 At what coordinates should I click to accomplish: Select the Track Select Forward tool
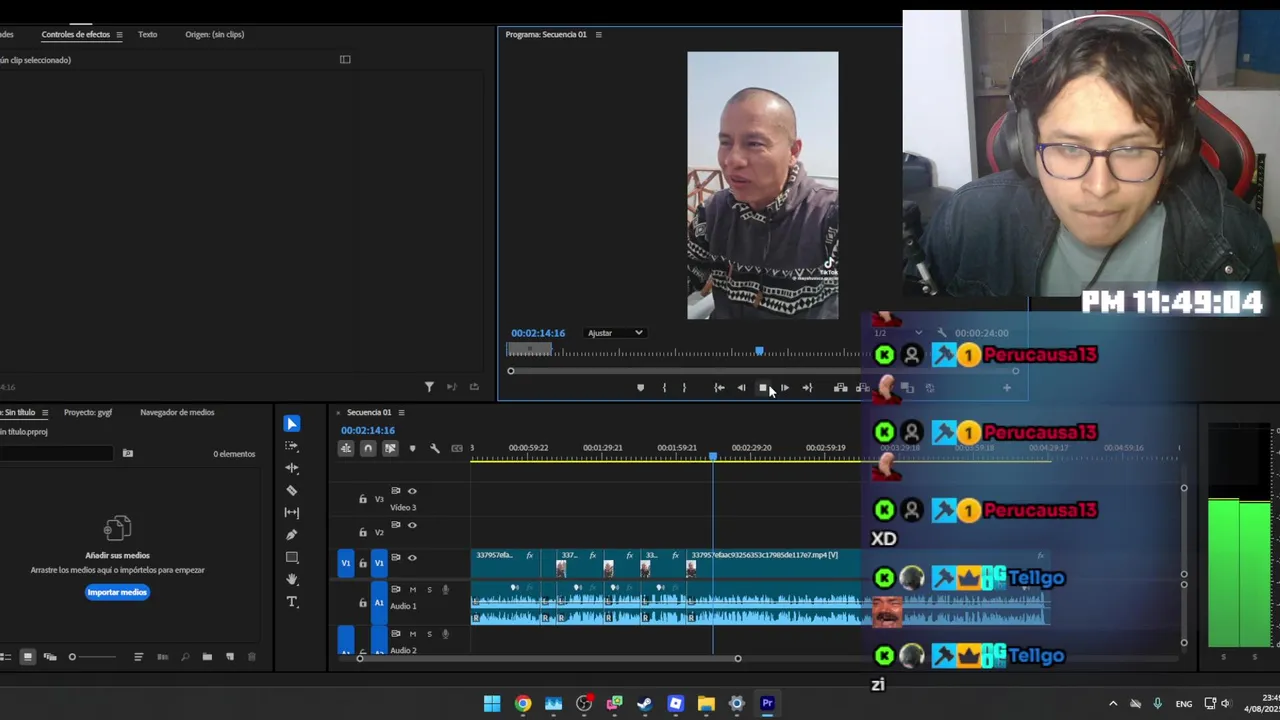pyautogui.click(x=292, y=446)
